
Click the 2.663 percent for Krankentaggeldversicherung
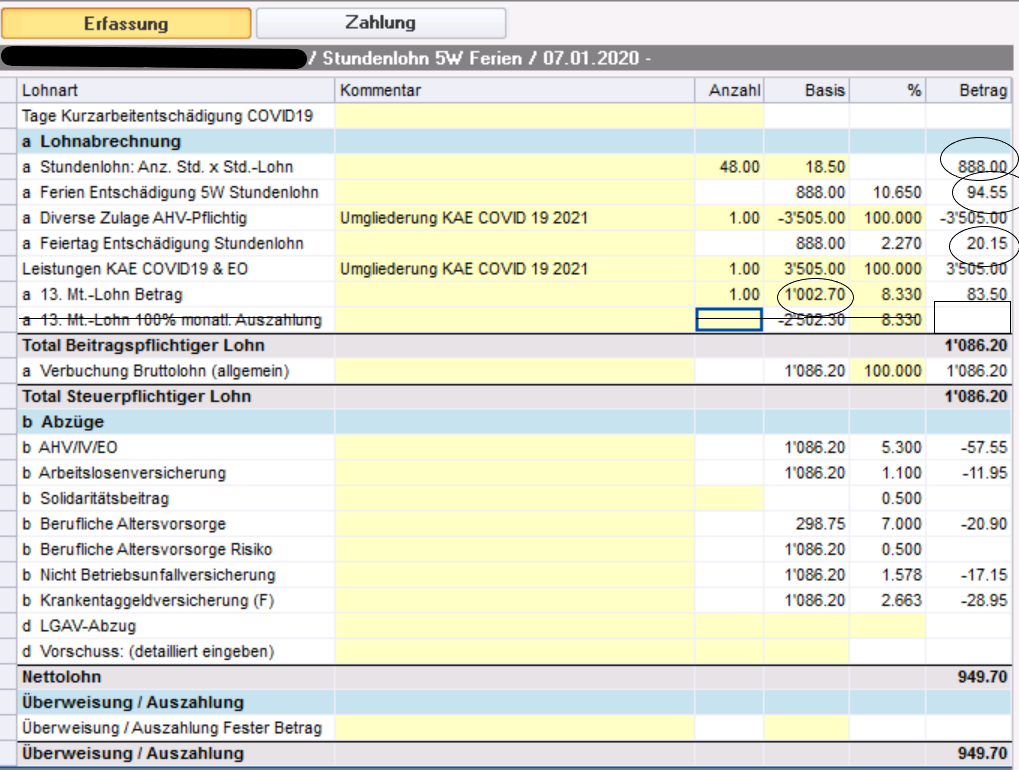887,600
